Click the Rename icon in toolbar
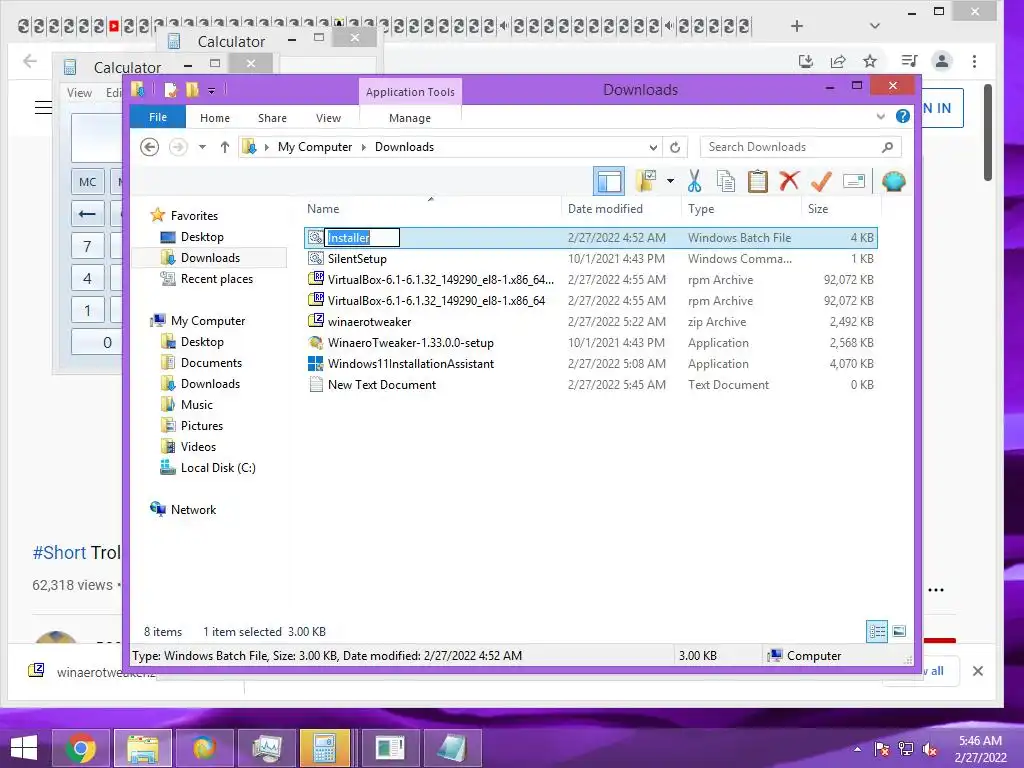 coord(854,181)
